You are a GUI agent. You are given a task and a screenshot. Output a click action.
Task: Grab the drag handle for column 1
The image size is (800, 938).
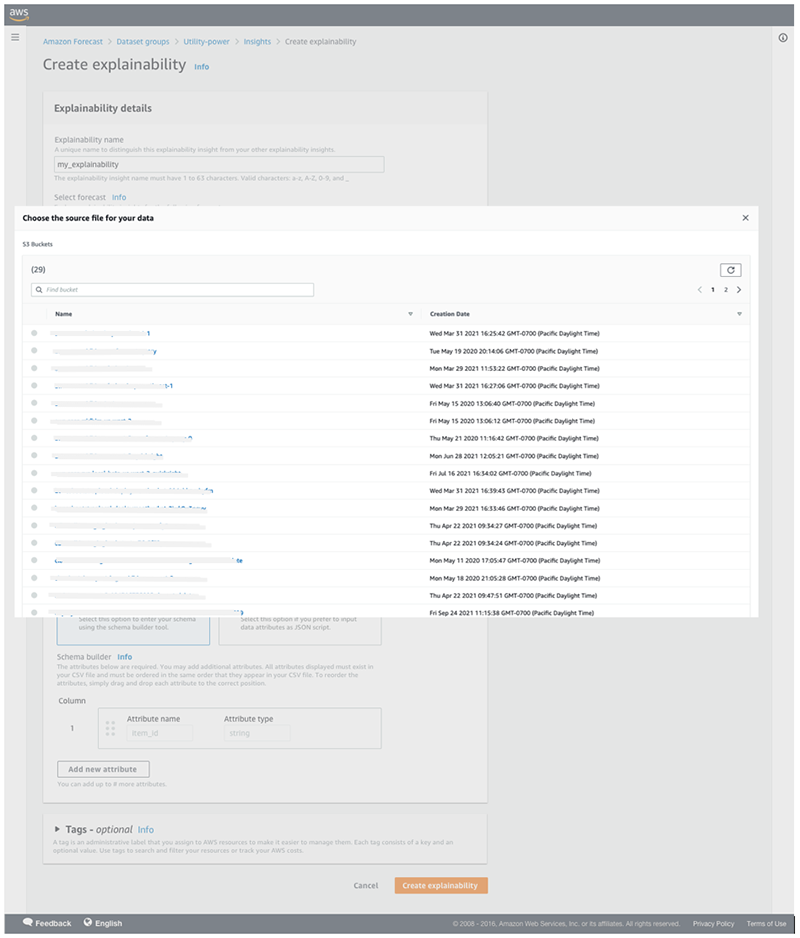[x=110, y=728]
